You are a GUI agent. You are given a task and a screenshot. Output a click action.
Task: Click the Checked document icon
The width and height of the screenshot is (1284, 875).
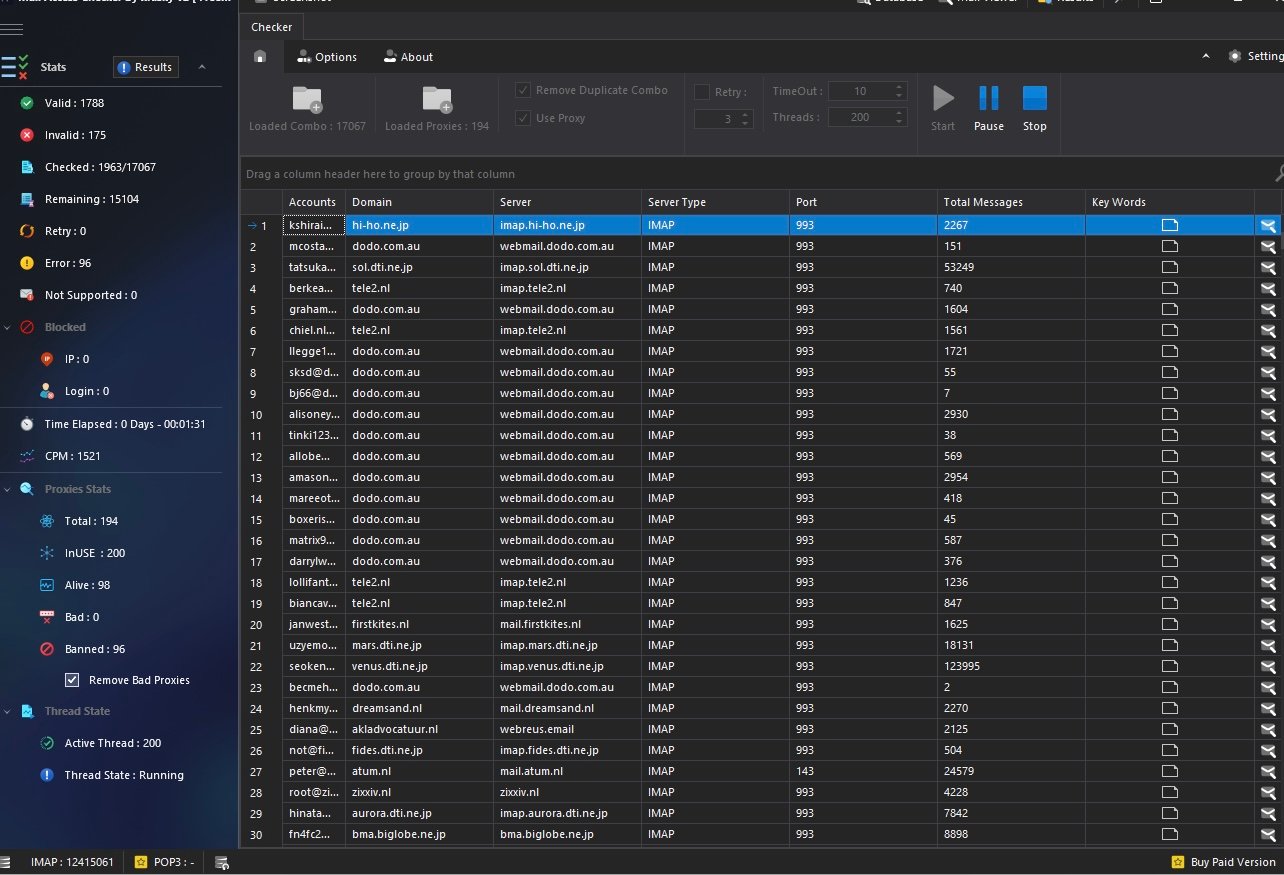pyautogui.click(x=27, y=167)
